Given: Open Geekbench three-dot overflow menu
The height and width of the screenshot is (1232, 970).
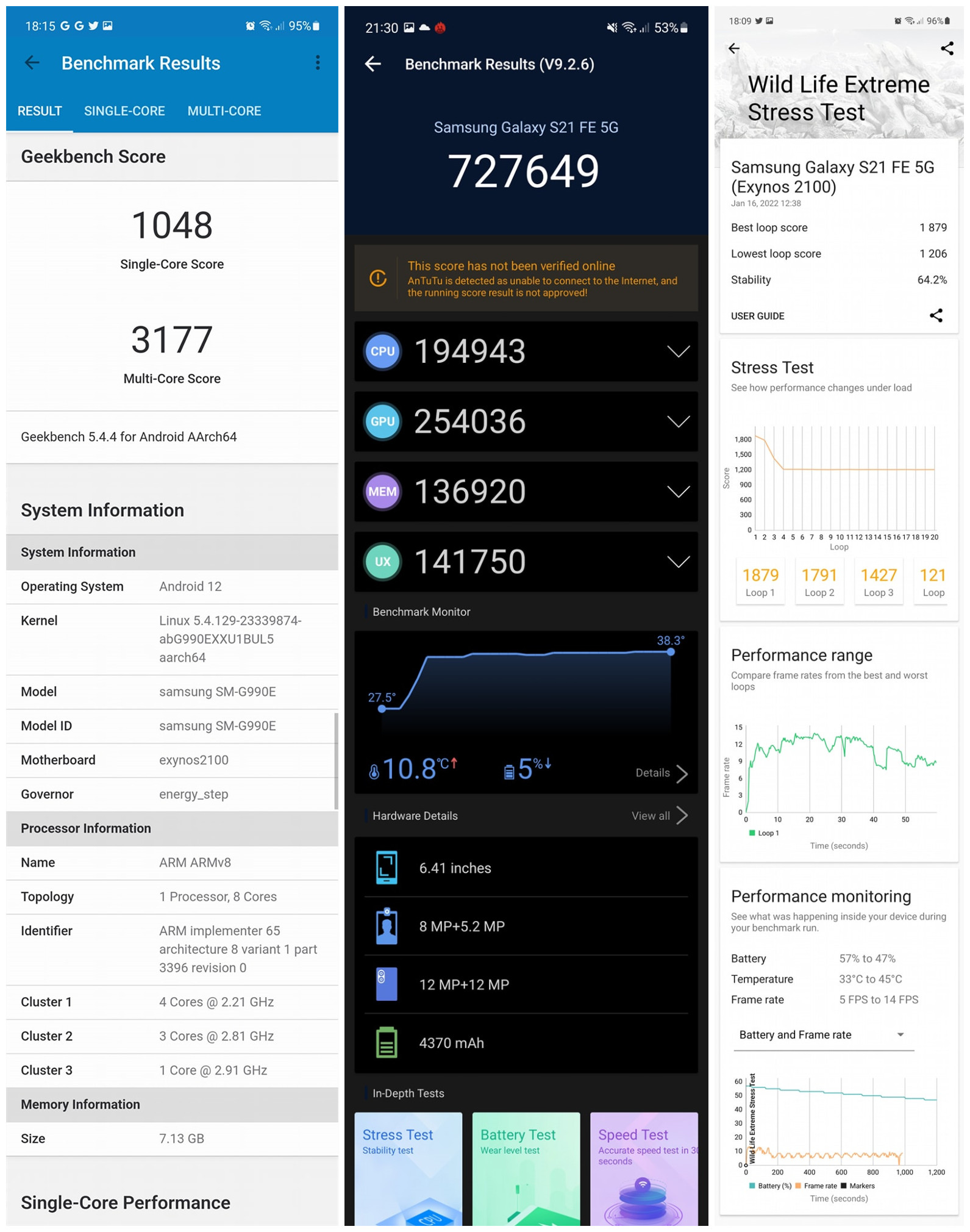Looking at the screenshot, I should click(318, 63).
